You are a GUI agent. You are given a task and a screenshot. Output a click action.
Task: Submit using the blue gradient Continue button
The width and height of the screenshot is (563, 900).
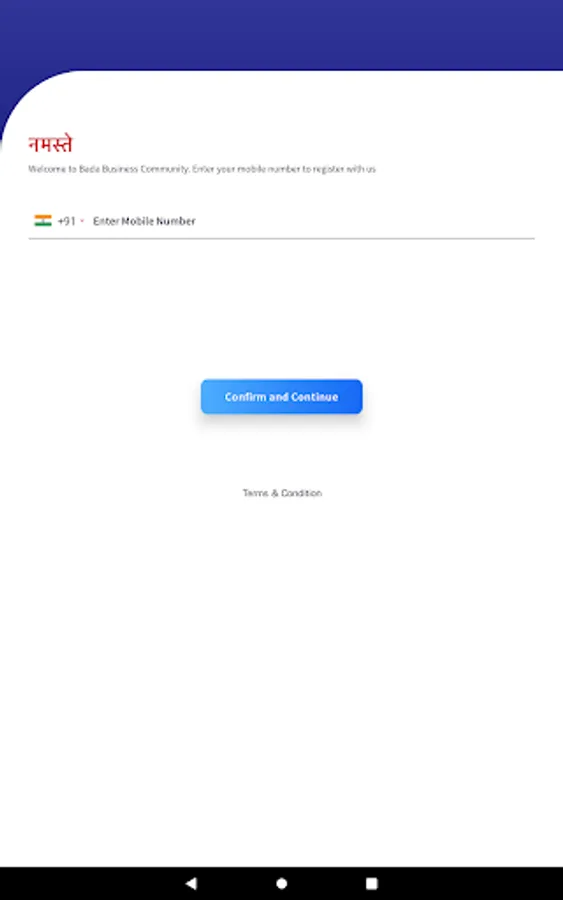click(x=281, y=397)
